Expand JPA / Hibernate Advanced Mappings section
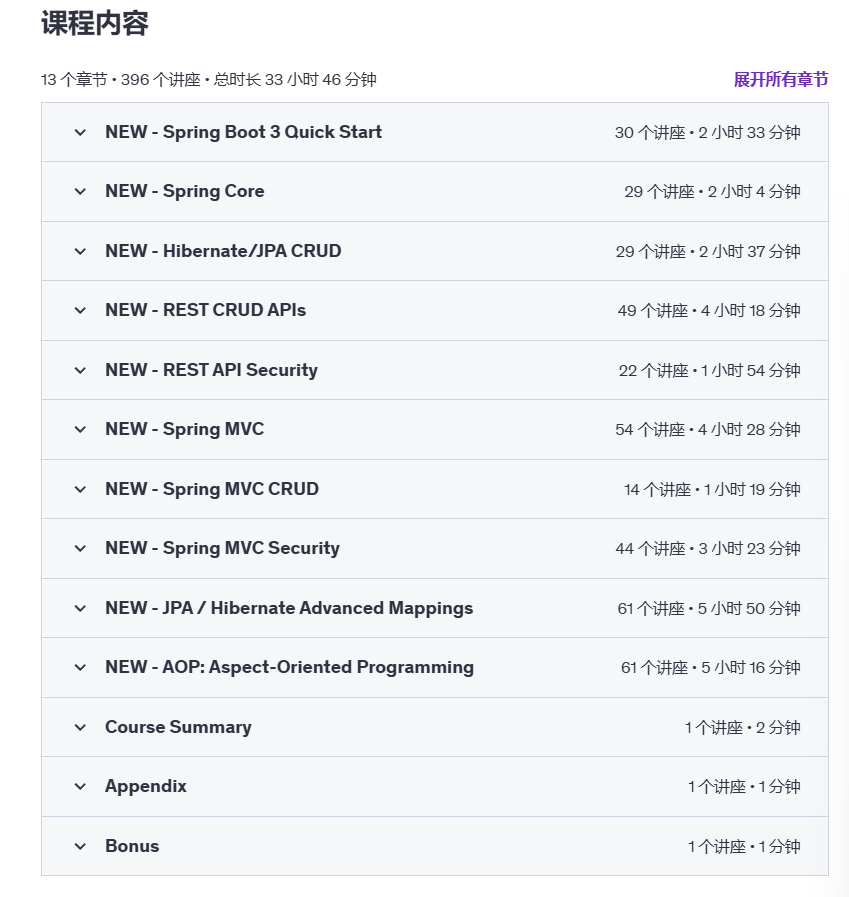Screen dimensions: 849x897 coord(80,608)
